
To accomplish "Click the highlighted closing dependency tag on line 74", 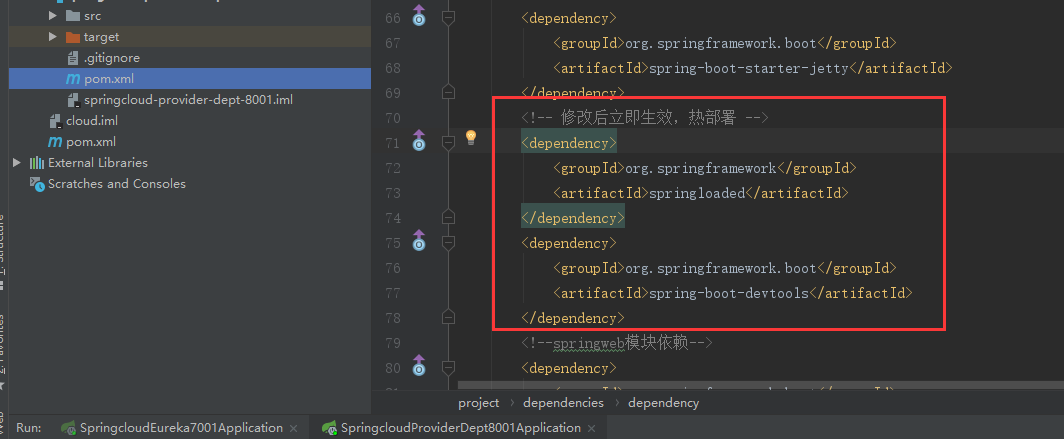I will click(573, 218).
